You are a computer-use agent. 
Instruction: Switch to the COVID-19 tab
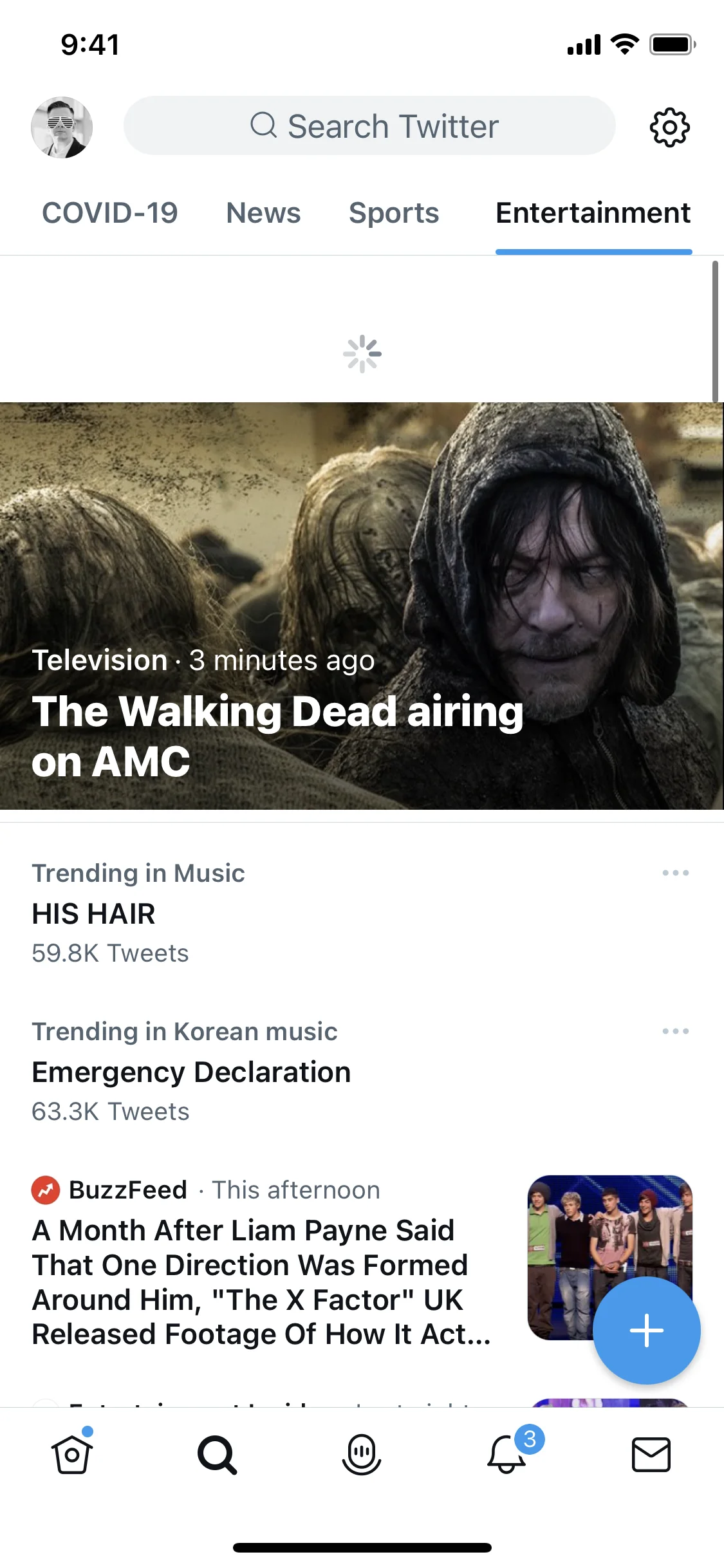click(110, 212)
